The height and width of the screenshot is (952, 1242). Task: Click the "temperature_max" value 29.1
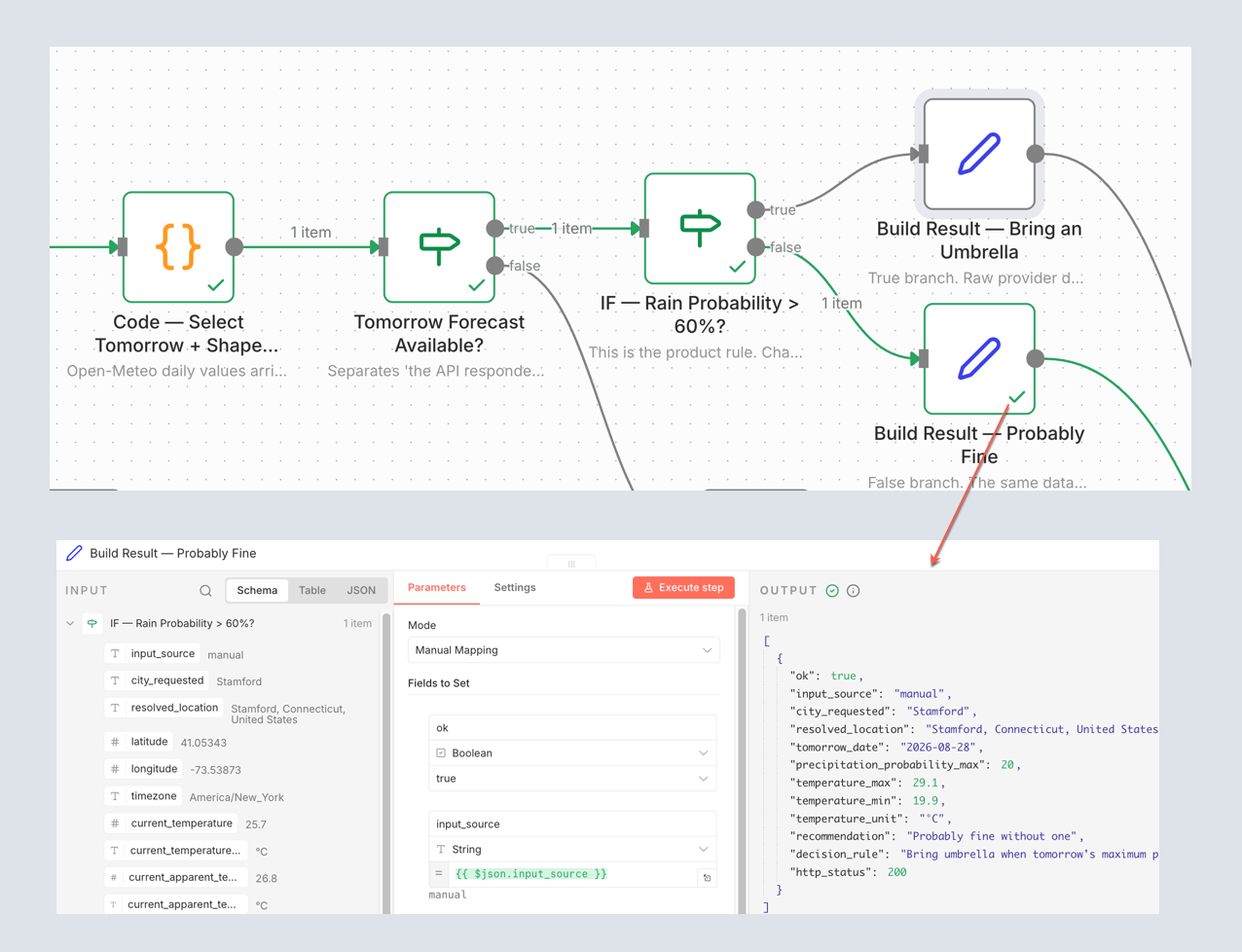click(x=926, y=783)
